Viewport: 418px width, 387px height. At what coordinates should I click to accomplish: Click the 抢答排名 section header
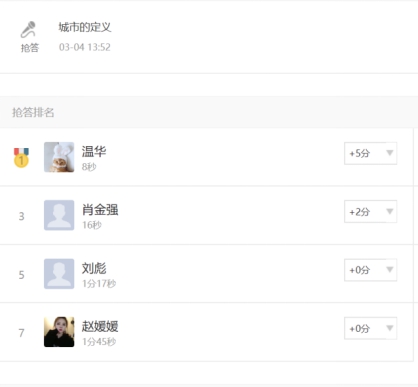33,112
